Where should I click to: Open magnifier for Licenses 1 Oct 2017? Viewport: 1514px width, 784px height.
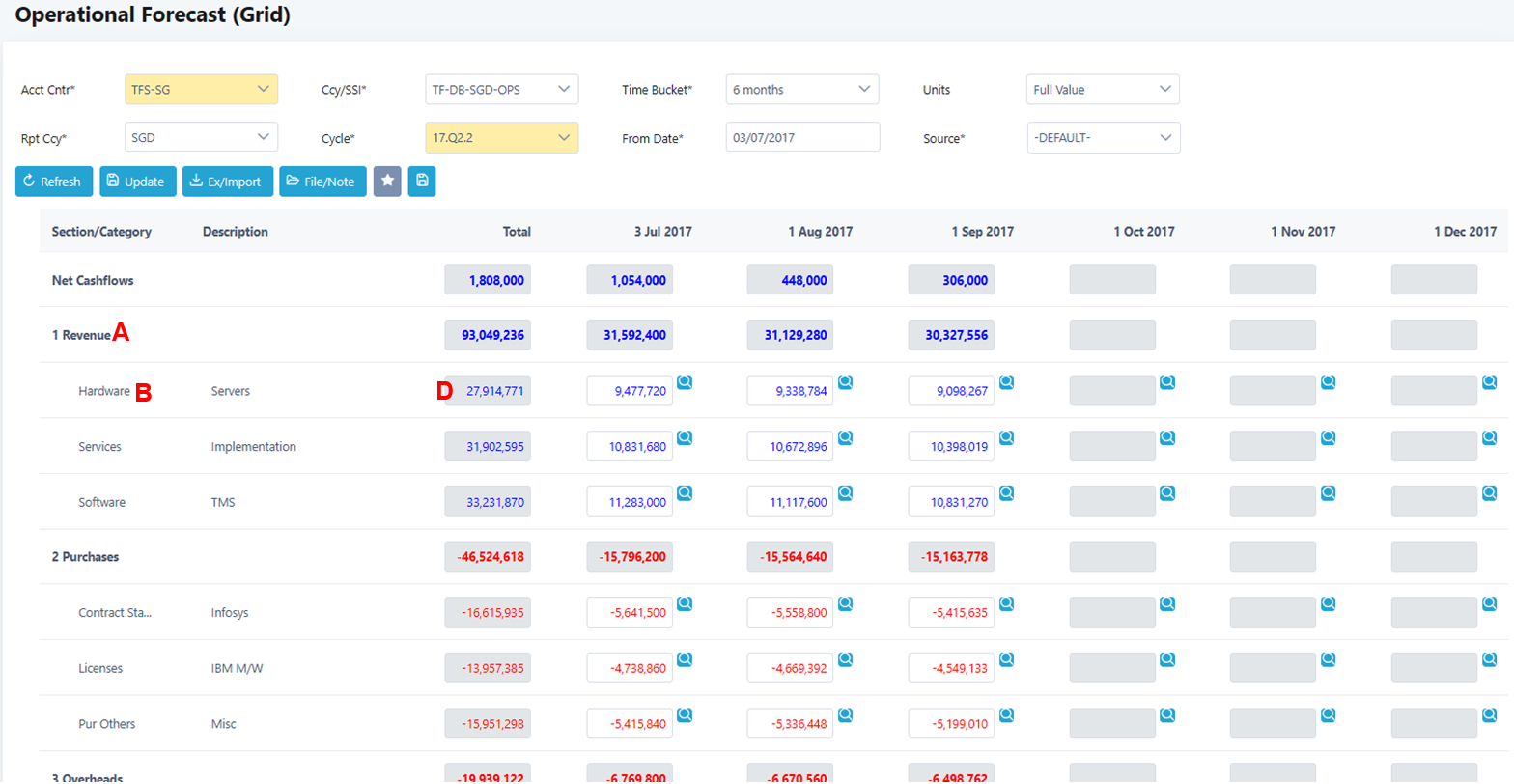[x=1167, y=659]
